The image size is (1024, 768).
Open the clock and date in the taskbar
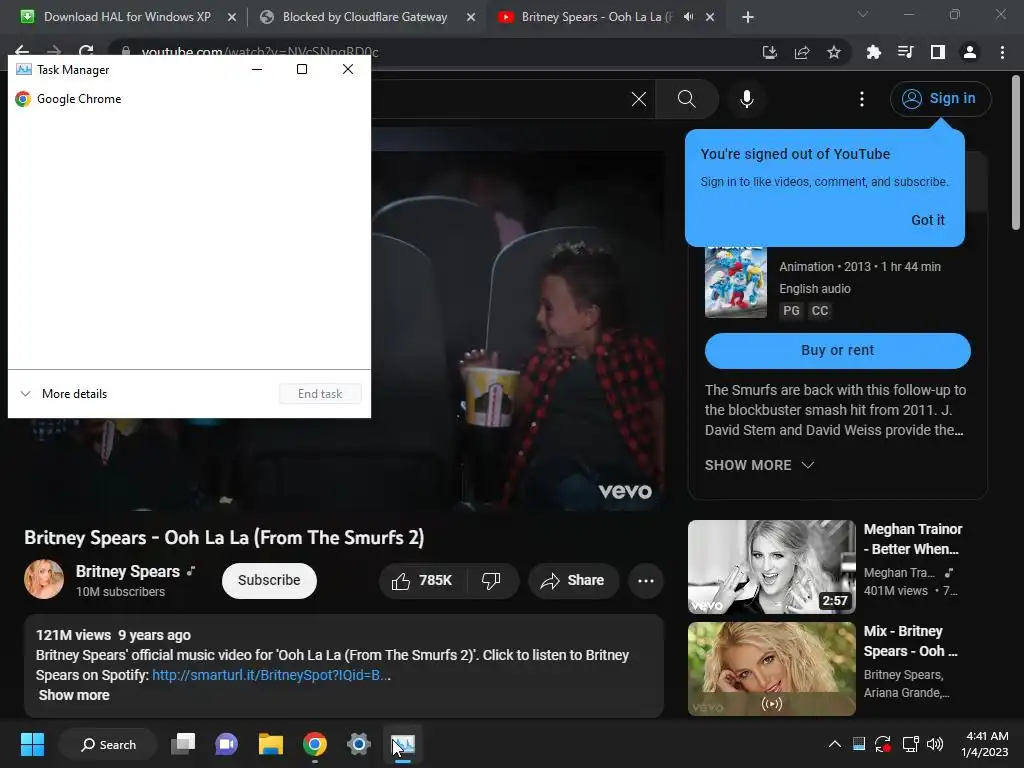pyautogui.click(x=984, y=744)
